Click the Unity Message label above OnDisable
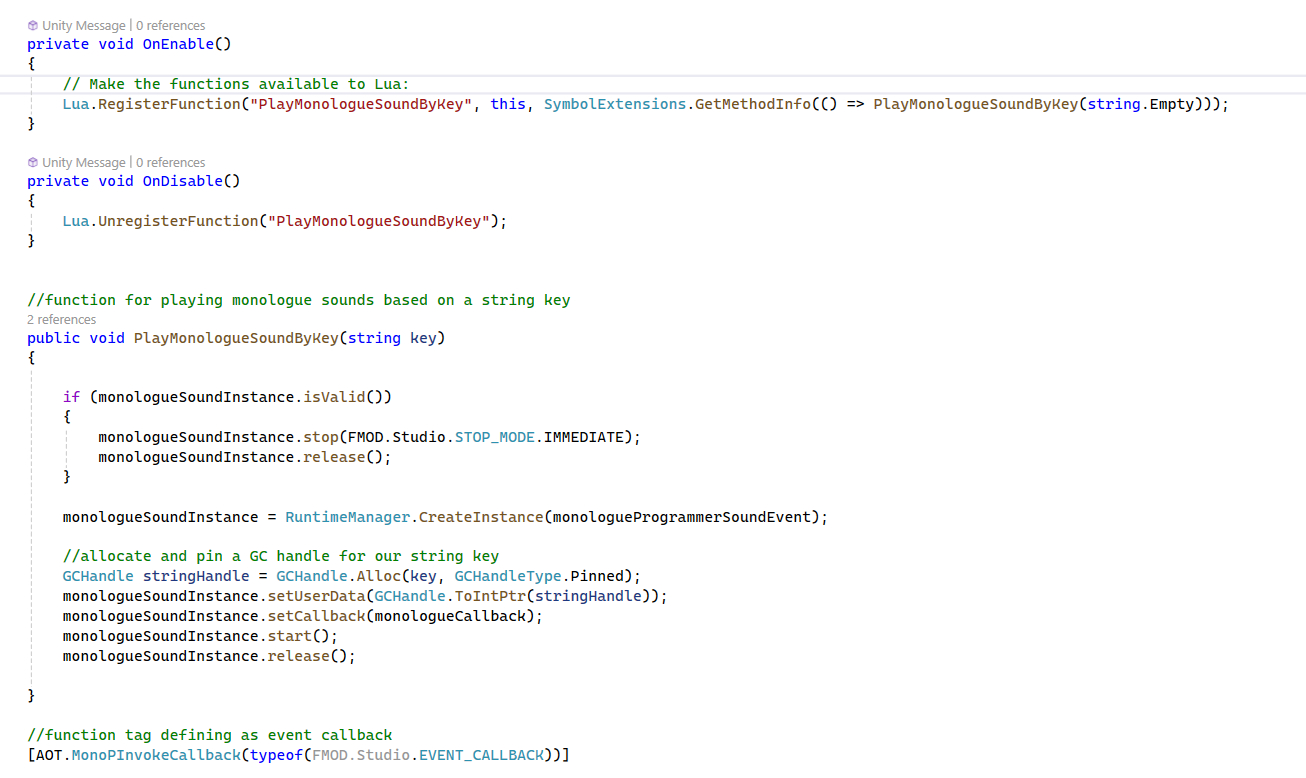 tap(84, 162)
